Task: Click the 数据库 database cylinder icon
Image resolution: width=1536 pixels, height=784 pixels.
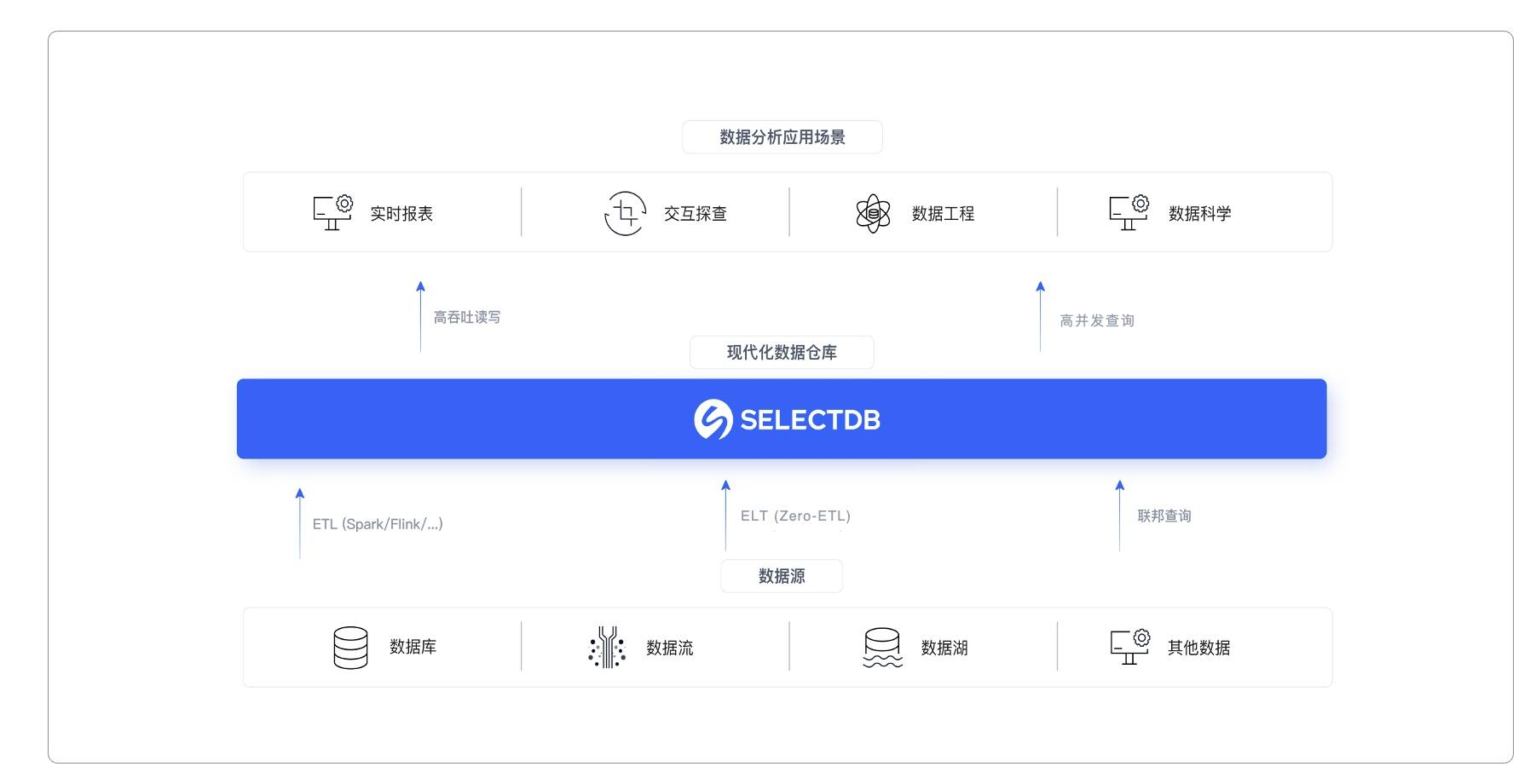Action: (x=349, y=647)
